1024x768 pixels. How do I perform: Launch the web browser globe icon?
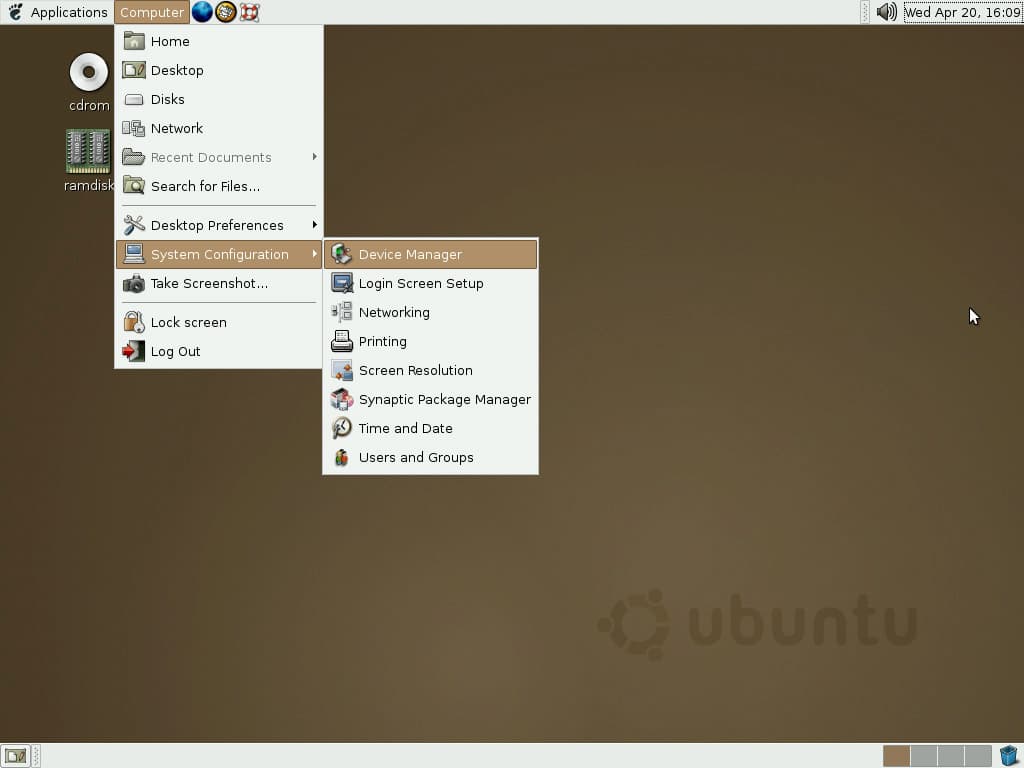(203, 12)
